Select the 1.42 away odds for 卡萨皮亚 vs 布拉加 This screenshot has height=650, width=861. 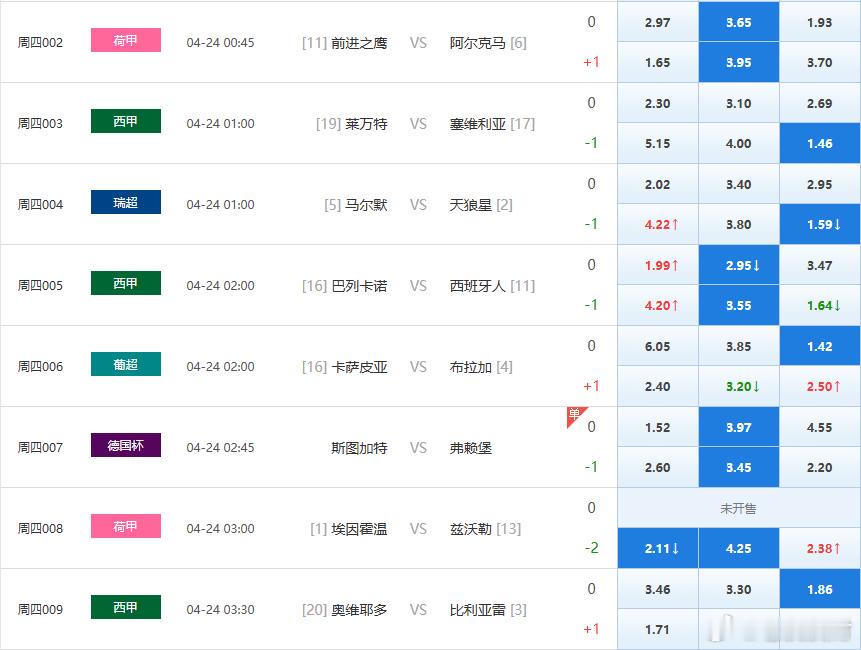pyautogui.click(x=819, y=345)
